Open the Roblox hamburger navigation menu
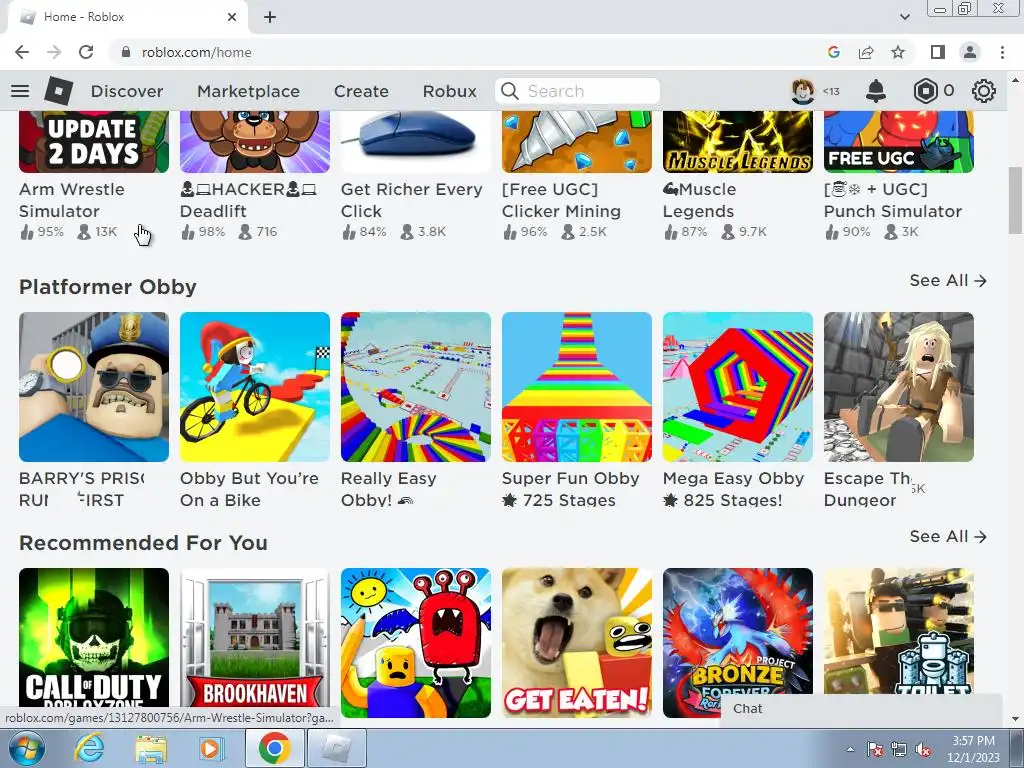 click(20, 91)
